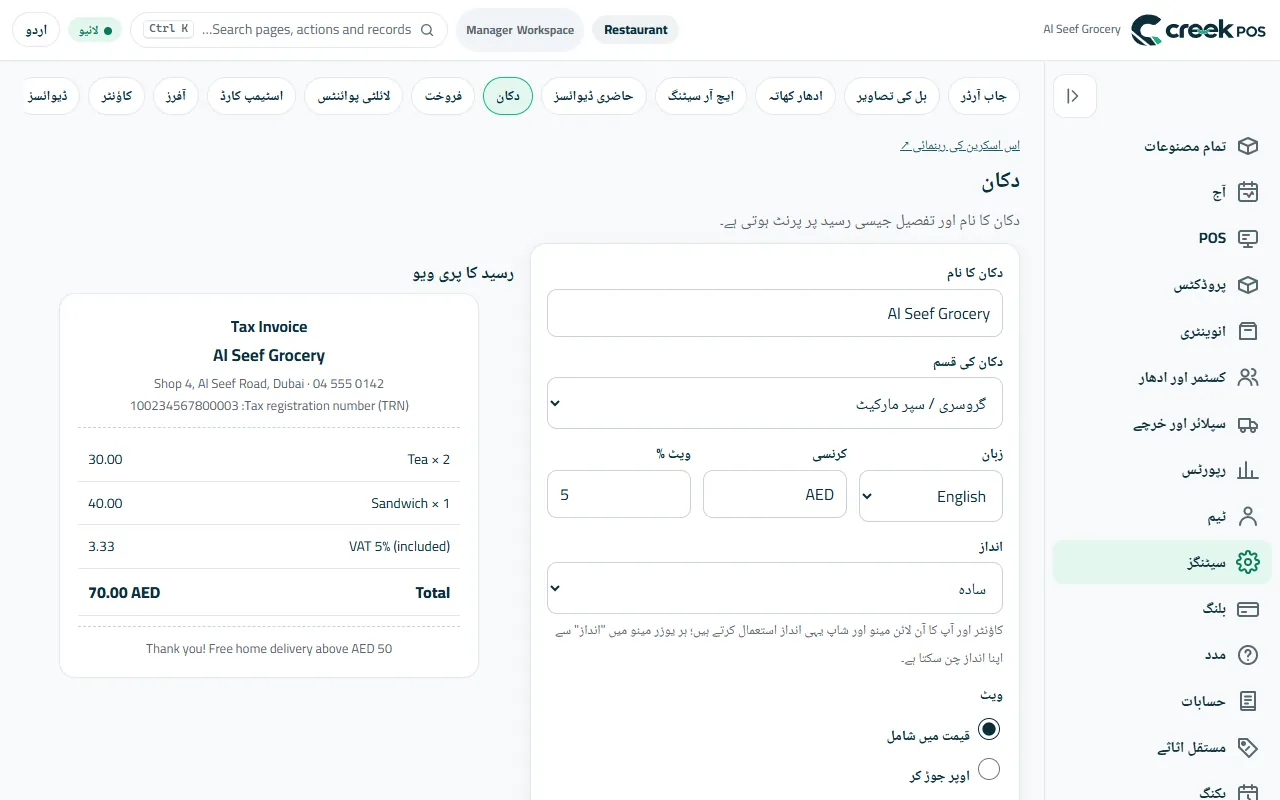Click the بلنگ credit card icon

click(1247, 609)
